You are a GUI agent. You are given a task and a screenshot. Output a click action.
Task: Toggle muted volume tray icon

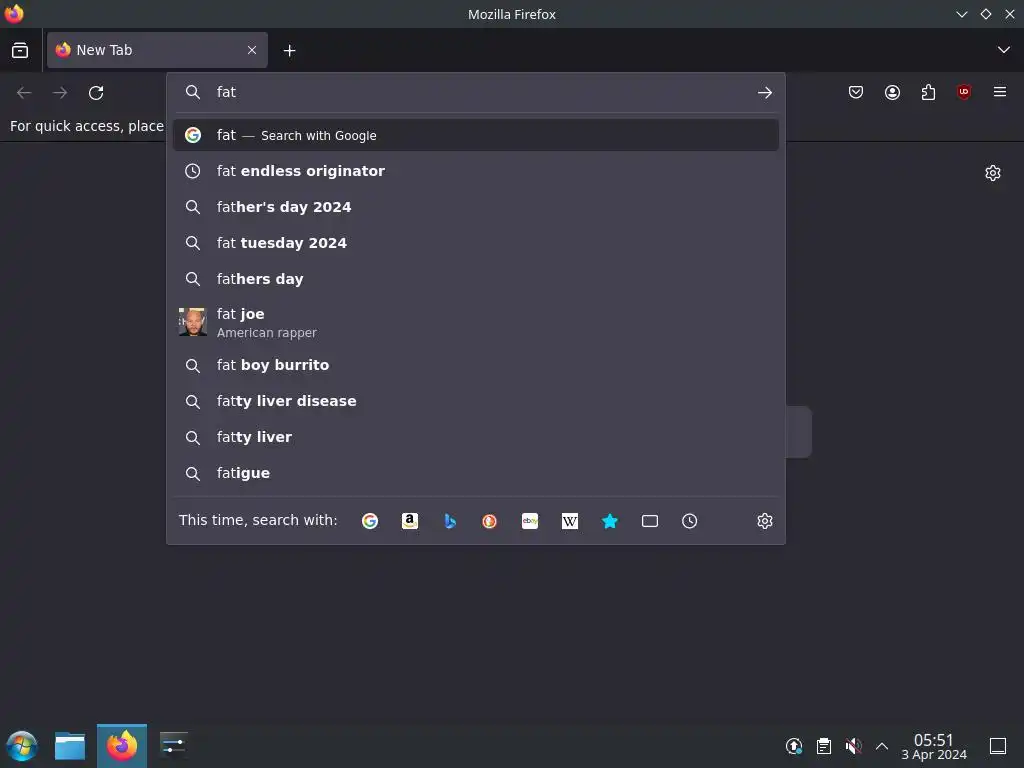[x=853, y=746]
